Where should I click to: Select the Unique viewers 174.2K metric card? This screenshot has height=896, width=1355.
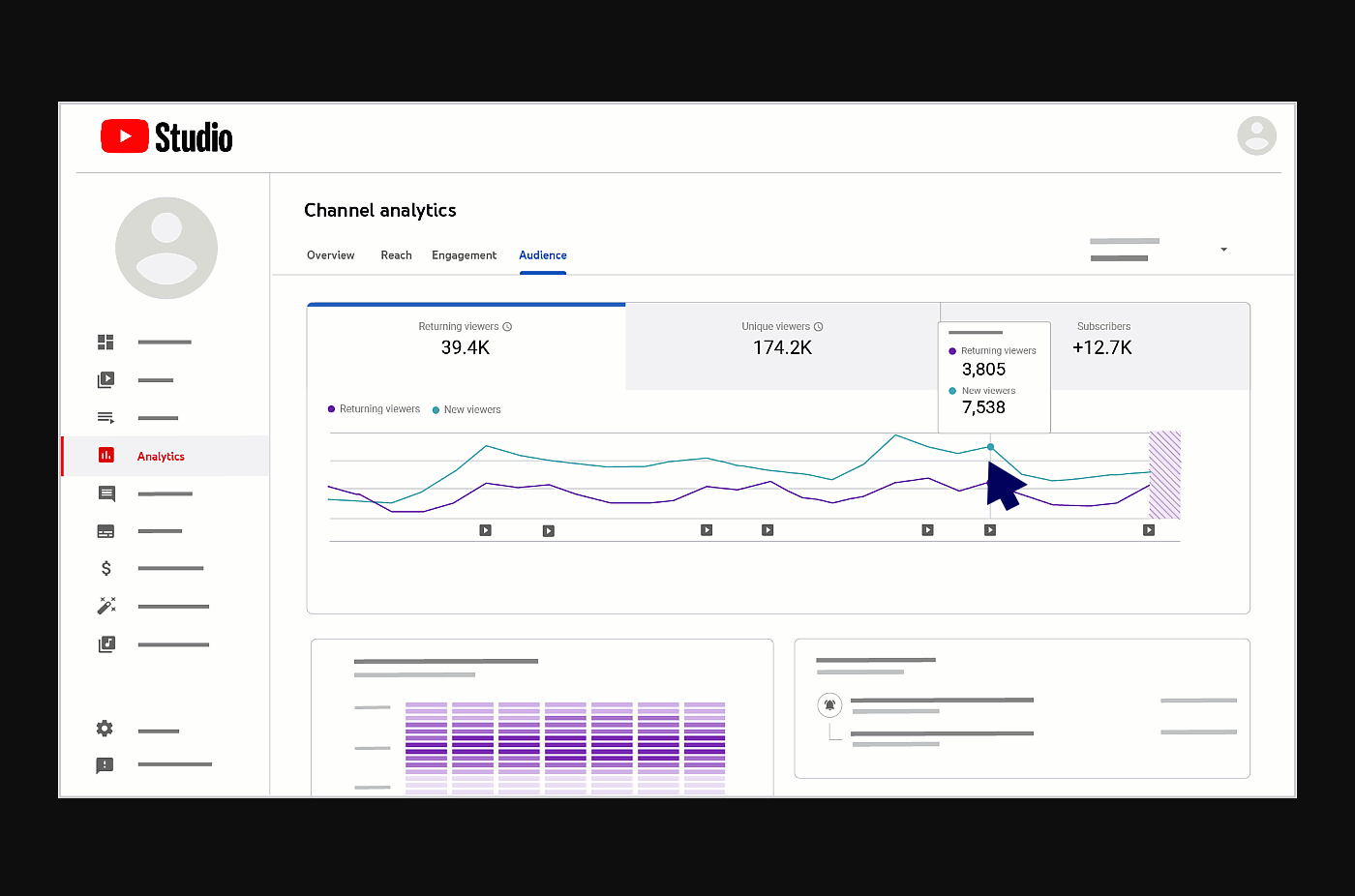783,345
